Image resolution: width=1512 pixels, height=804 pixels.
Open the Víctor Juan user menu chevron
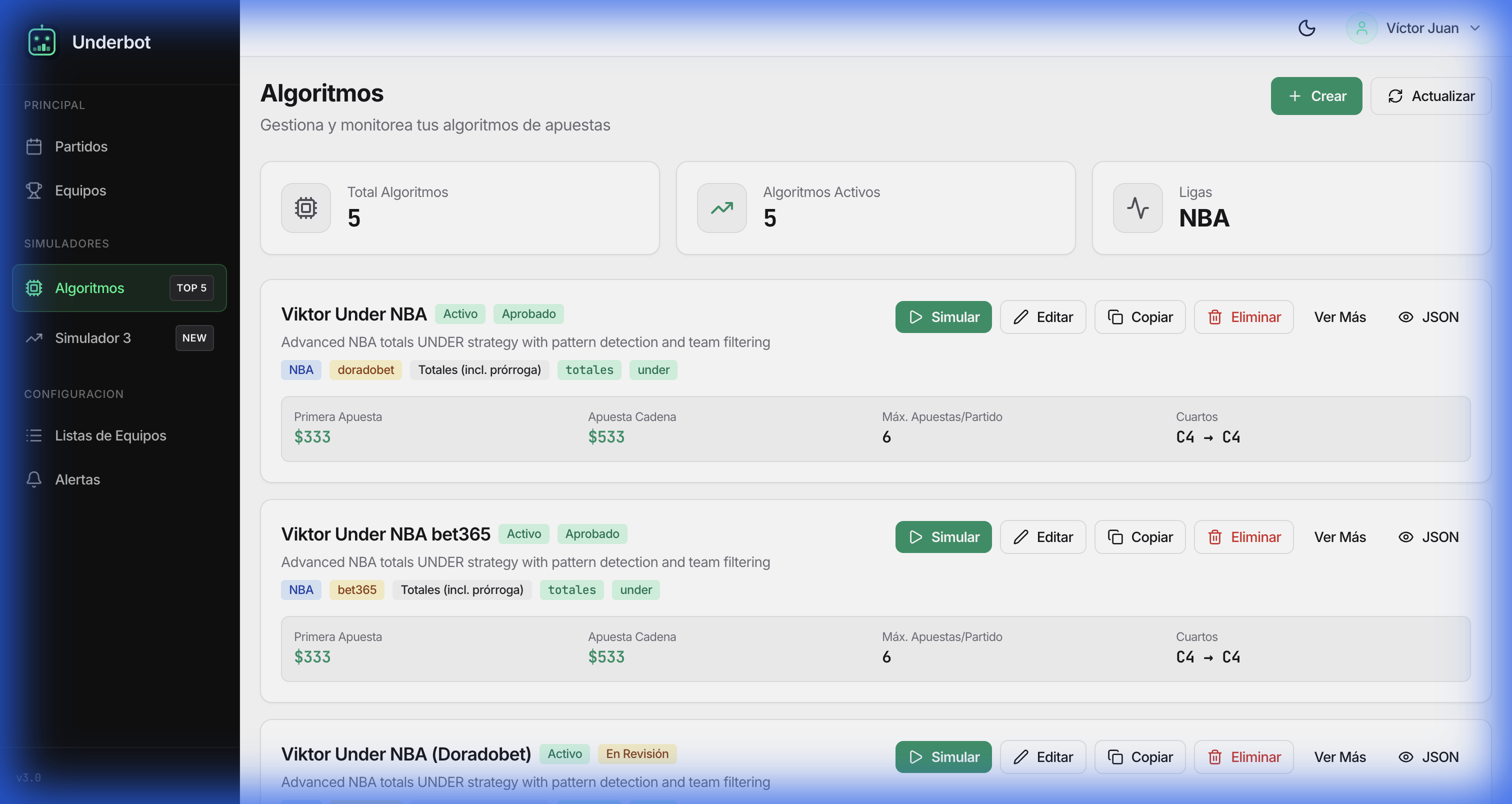(x=1475, y=28)
